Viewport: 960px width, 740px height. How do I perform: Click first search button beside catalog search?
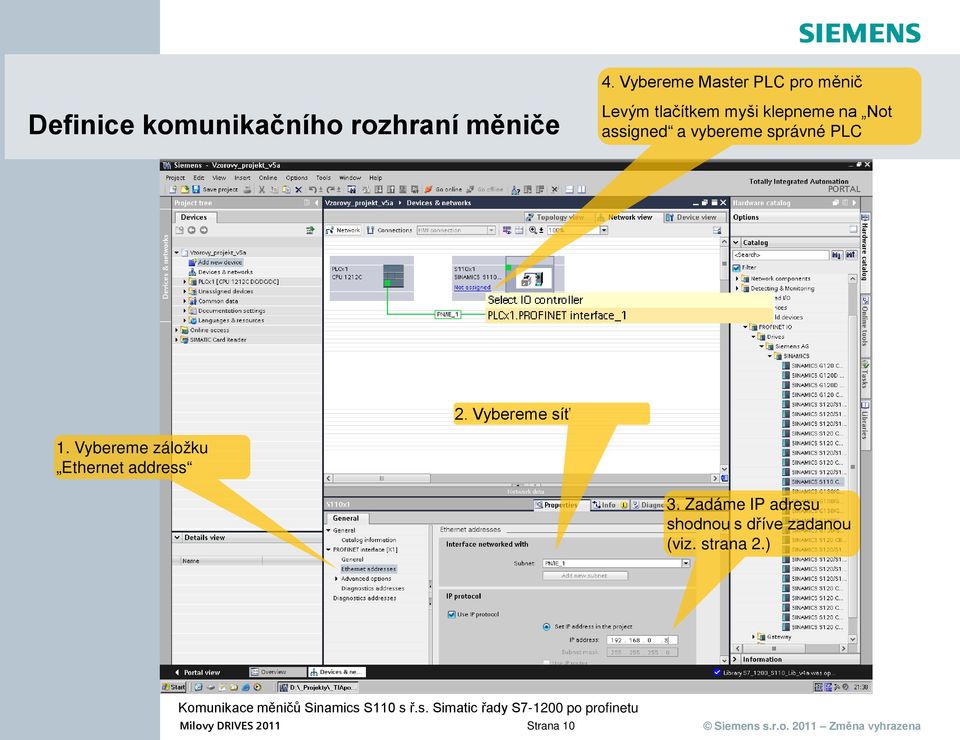[836, 255]
